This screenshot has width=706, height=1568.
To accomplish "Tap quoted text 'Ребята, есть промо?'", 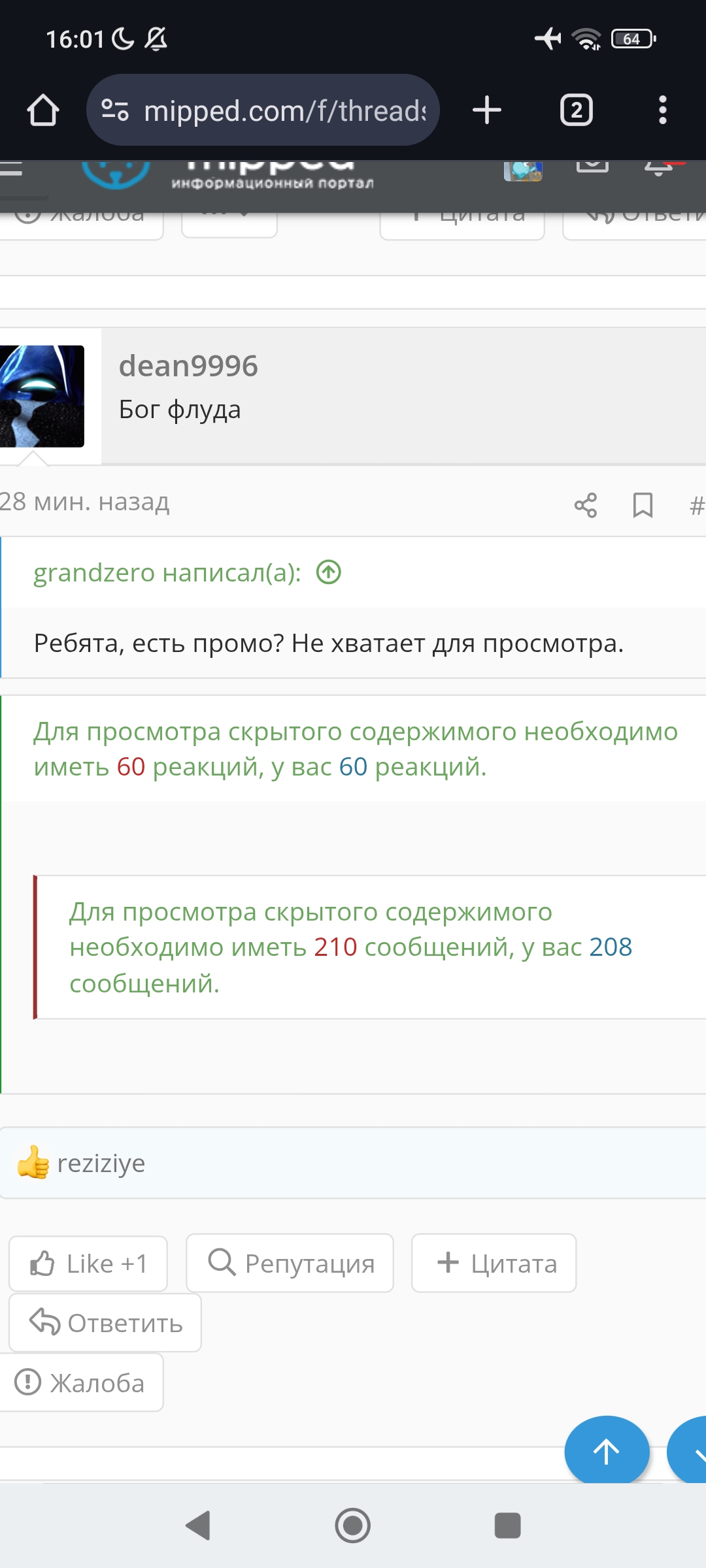I will pos(159,644).
